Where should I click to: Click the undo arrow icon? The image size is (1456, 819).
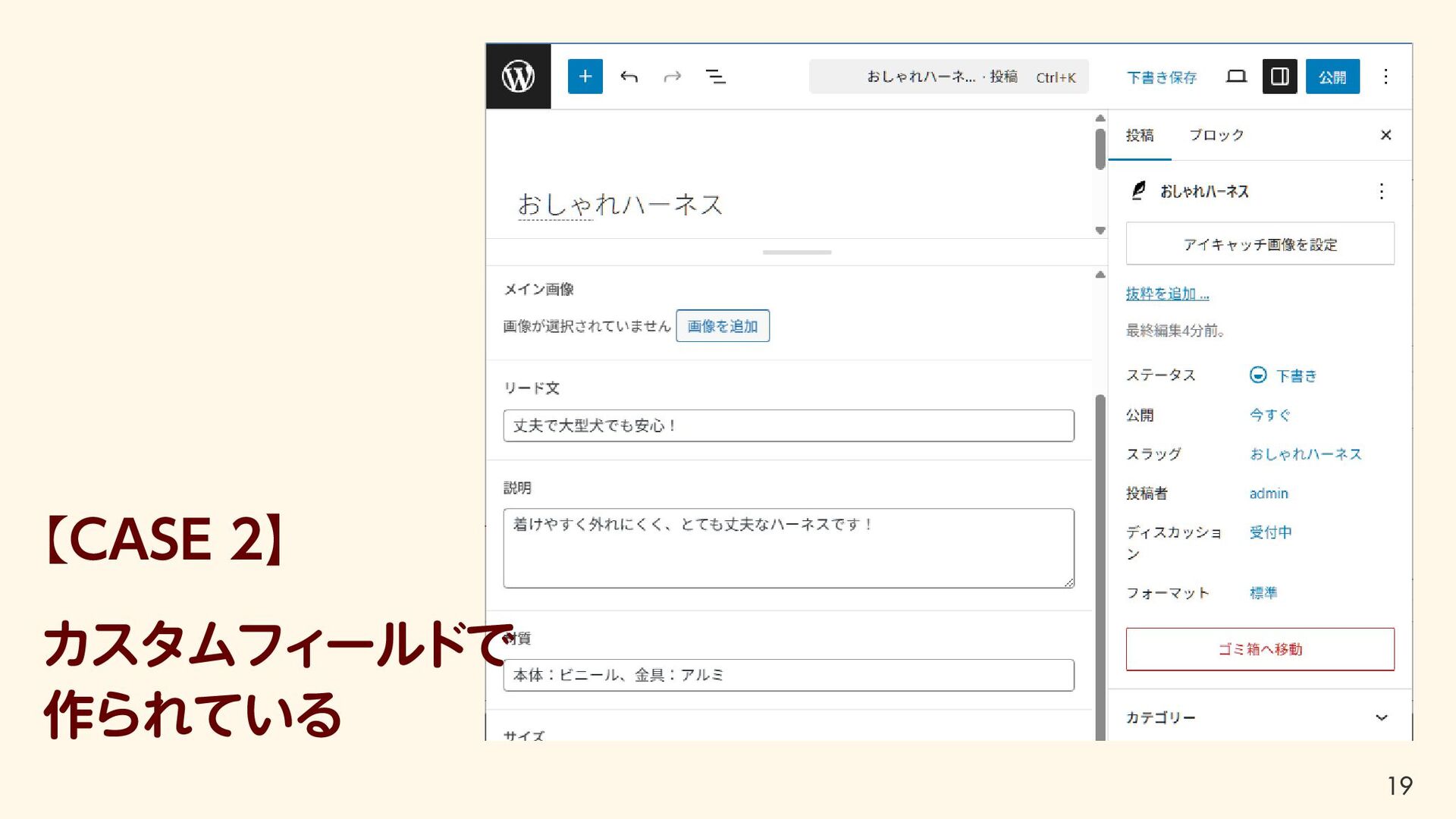tap(629, 77)
